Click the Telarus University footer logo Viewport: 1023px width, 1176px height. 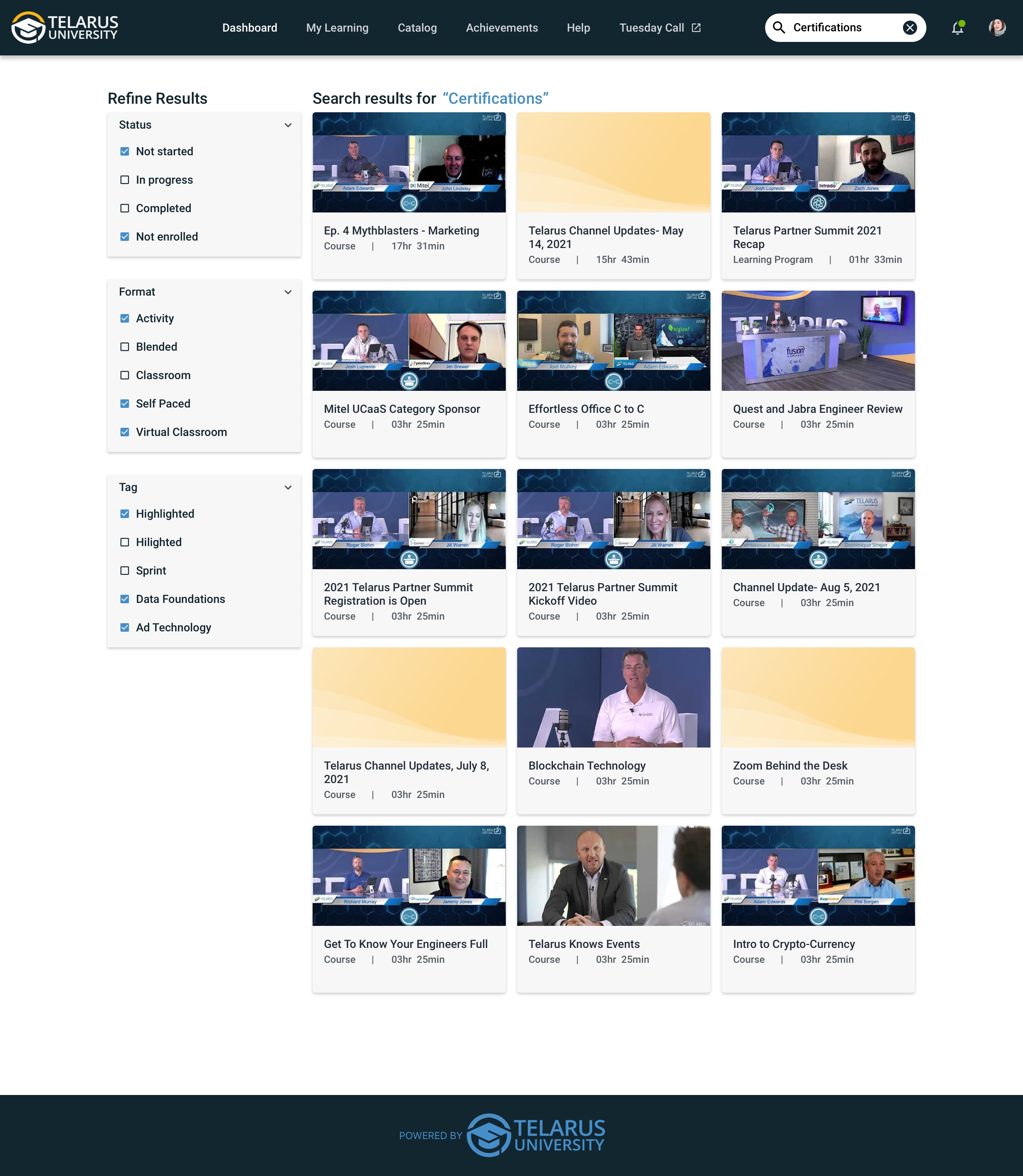536,1135
